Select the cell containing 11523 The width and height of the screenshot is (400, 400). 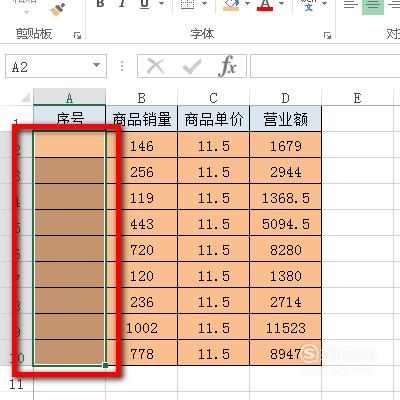[x=286, y=327]
